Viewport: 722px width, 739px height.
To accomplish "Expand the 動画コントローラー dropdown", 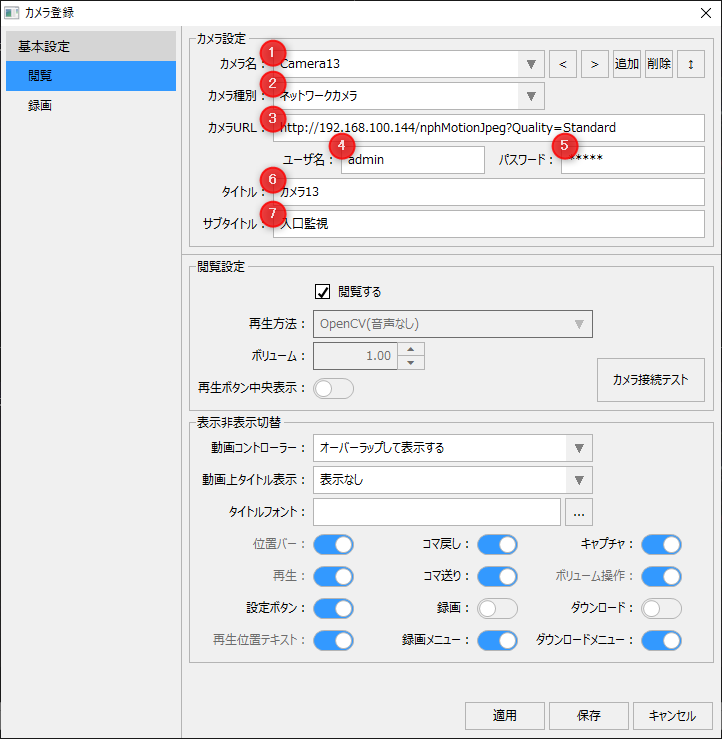I will [453, 448].
